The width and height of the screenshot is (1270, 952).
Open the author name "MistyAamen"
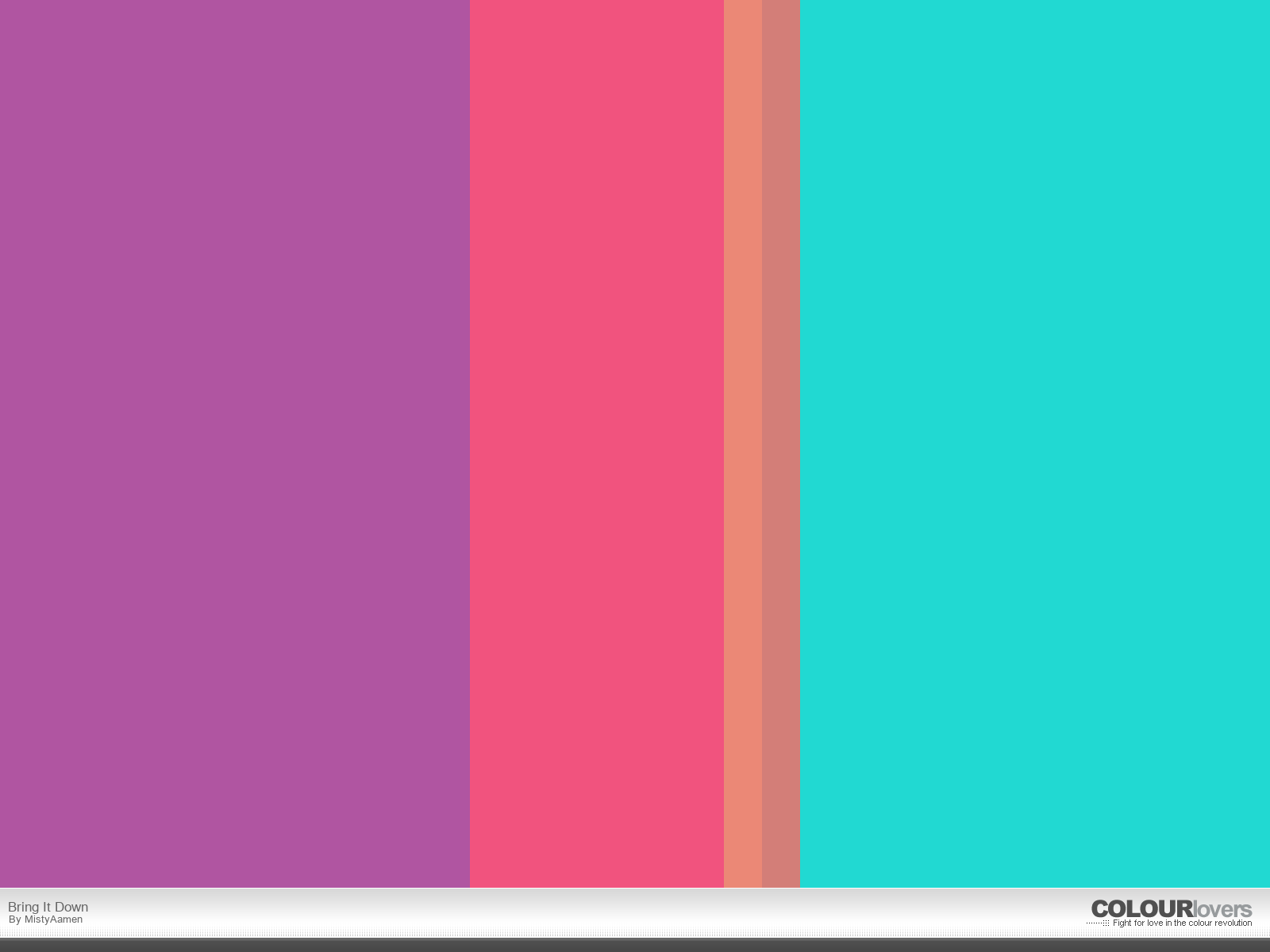tap(53, 920)
